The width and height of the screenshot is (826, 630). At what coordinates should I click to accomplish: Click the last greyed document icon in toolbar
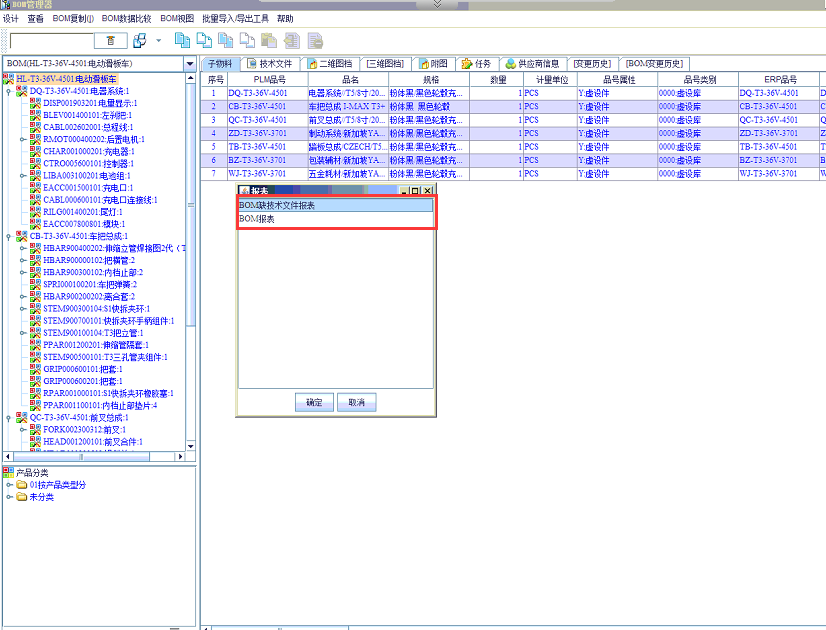pos(315,41)
